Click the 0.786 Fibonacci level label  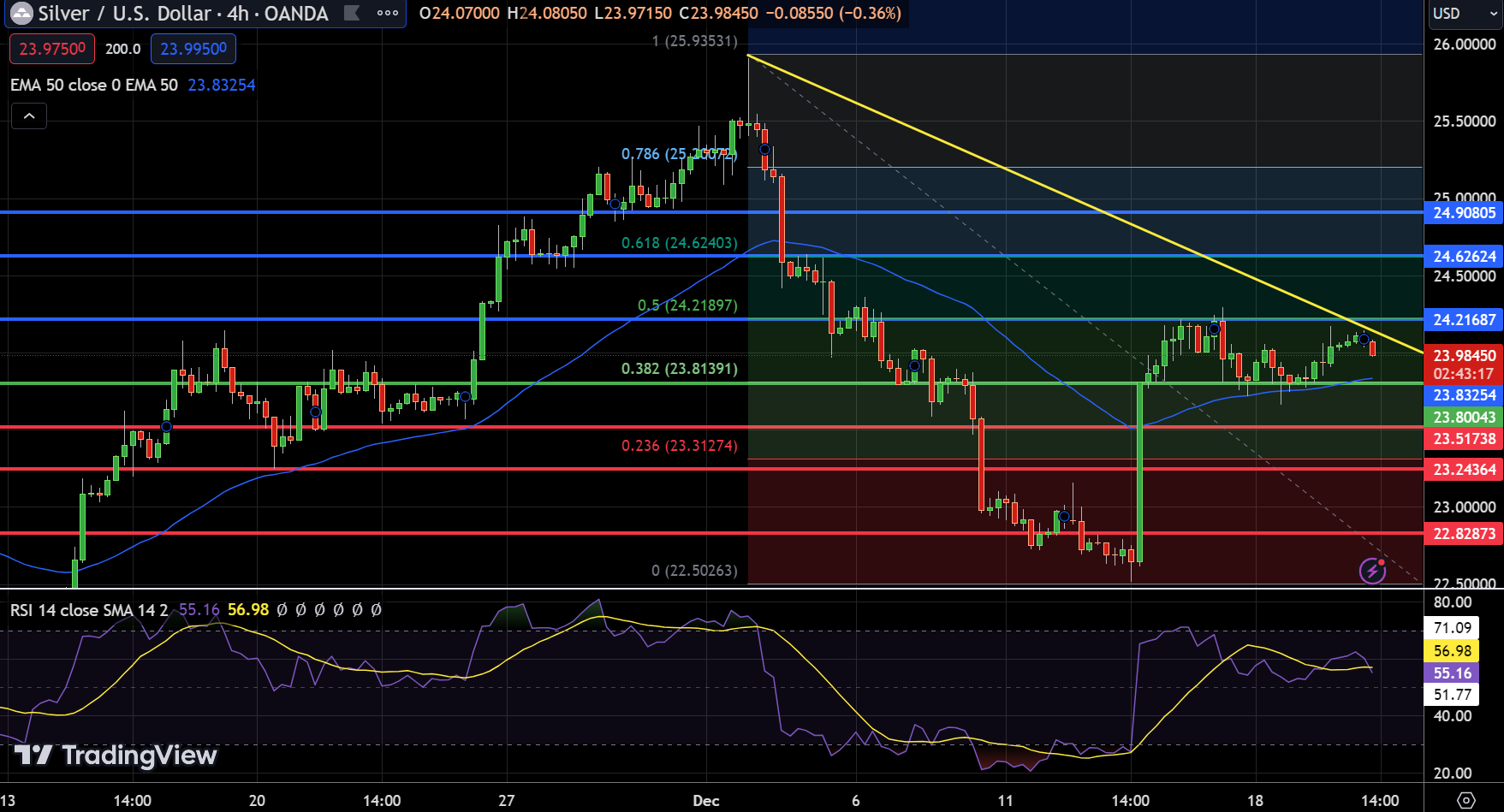[679, 154]
